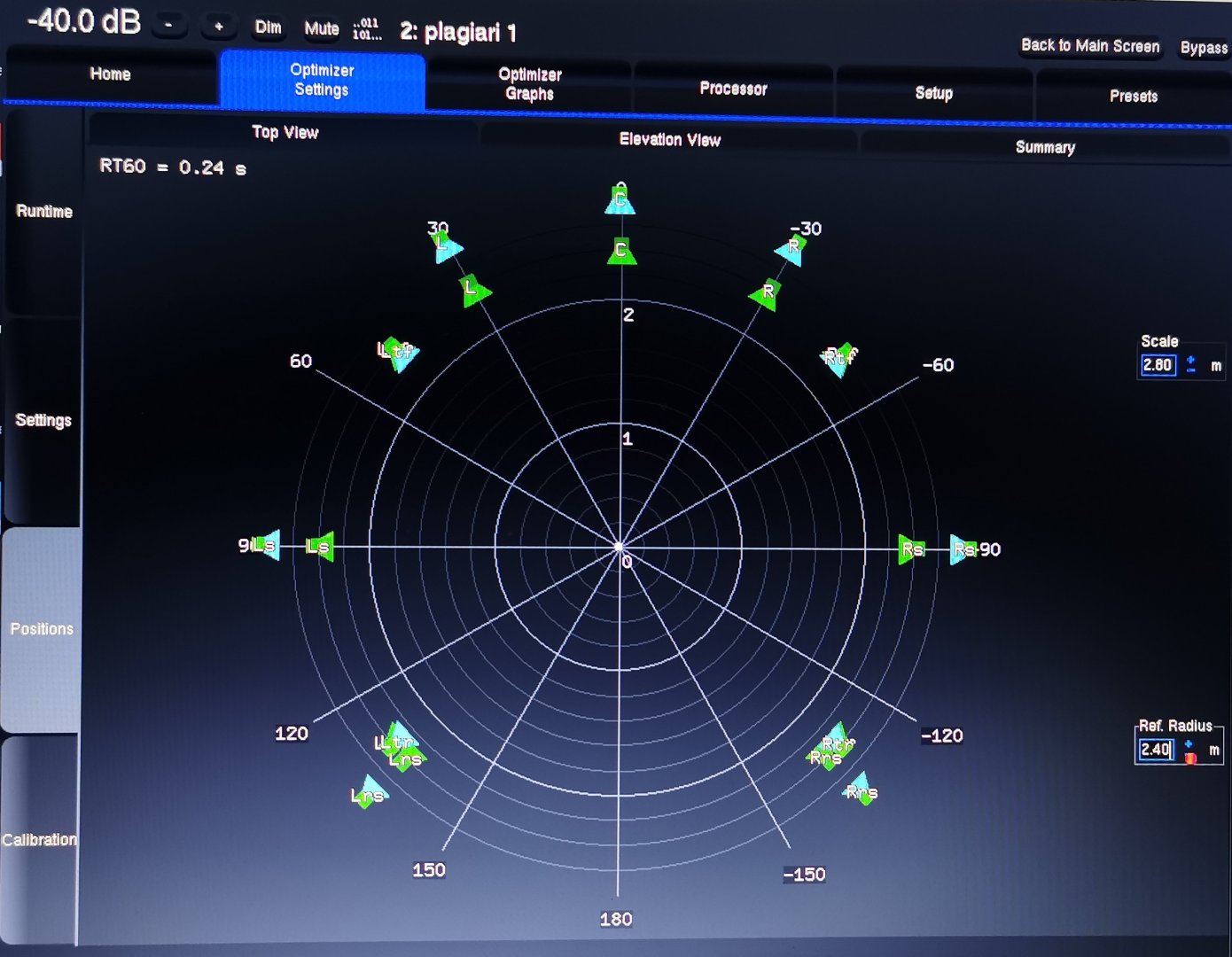Image resolution: width=1232 pixels, height=957 pixels.
Task: Click the Scale value stepper arrows
Action: [x=1190, y=364]
